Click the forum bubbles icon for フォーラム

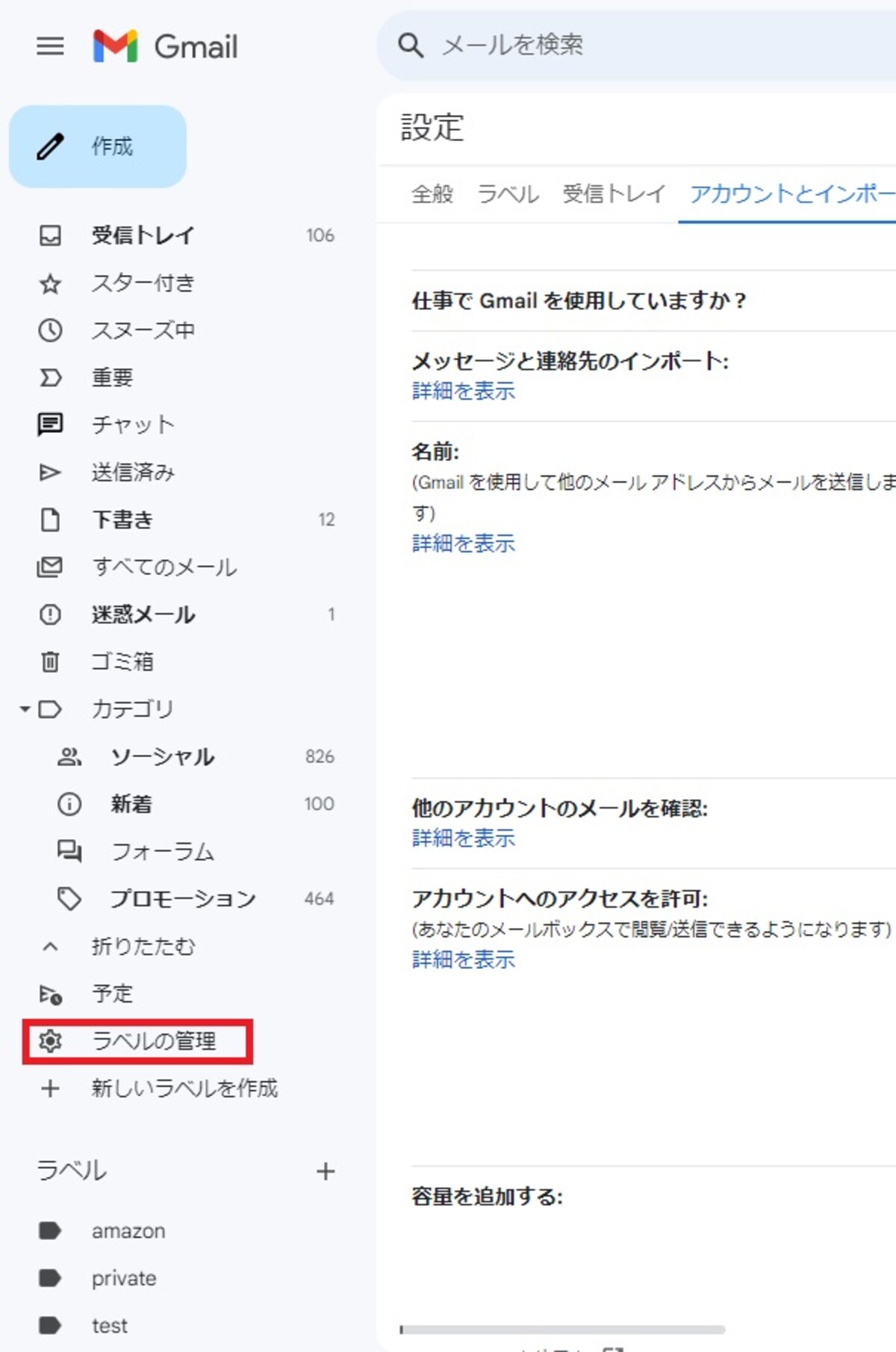point(69,851)
